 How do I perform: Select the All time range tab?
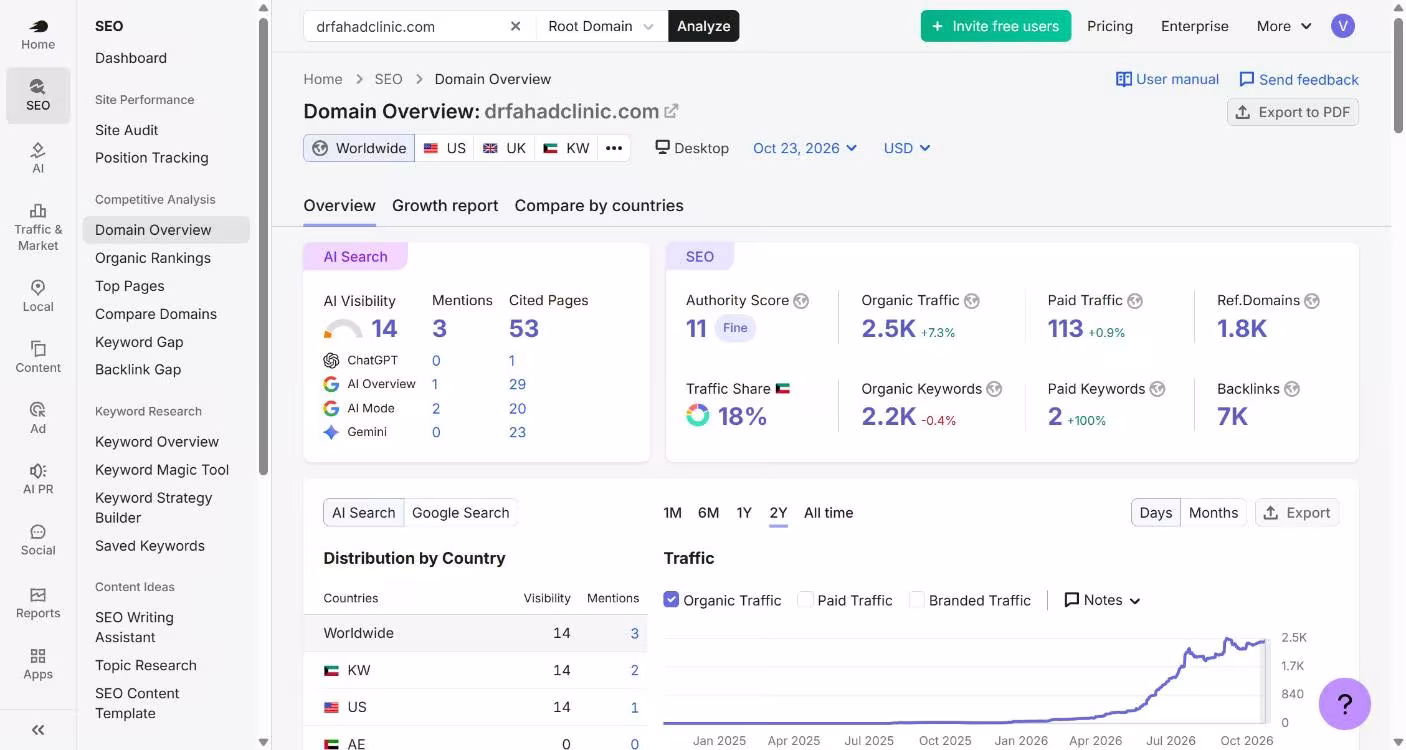tap(829, 513)
